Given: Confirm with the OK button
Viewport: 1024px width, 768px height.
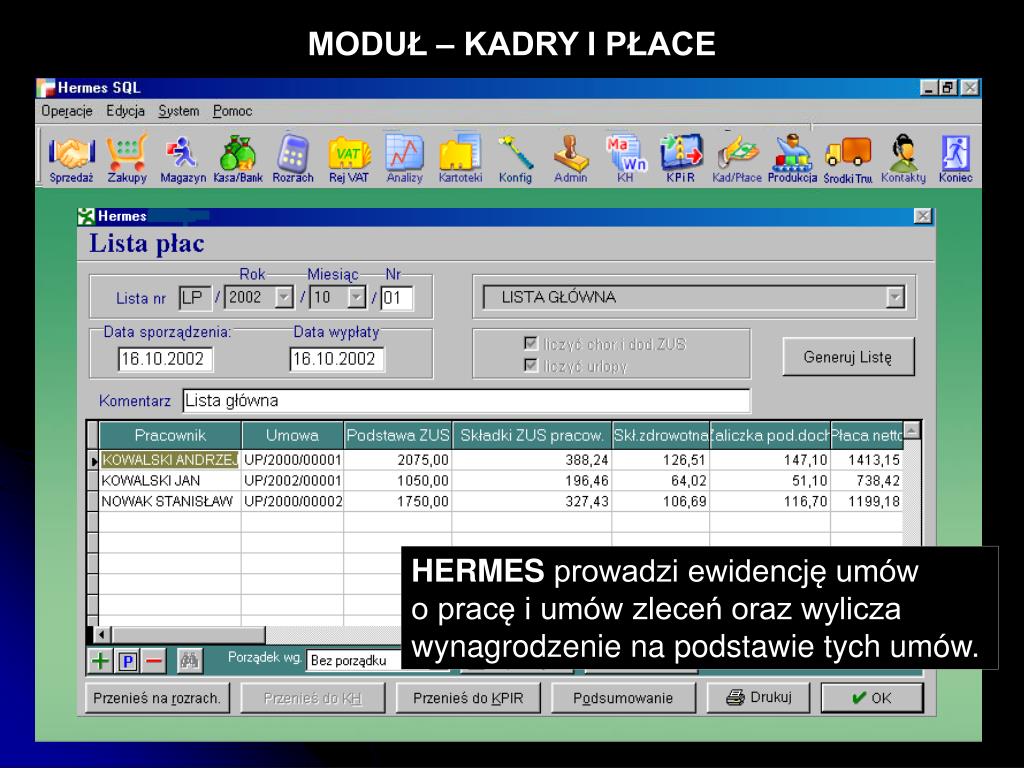Looking at the screenshot, I should click(872, 698).
